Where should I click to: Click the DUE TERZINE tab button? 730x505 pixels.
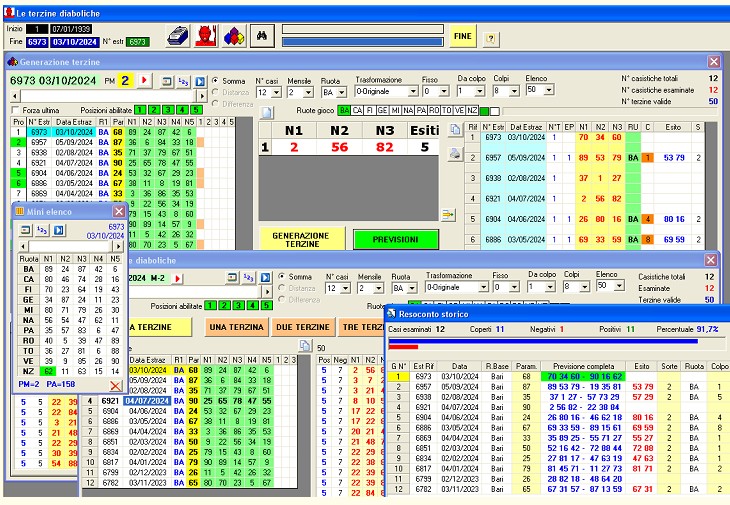tap(303, 327)
